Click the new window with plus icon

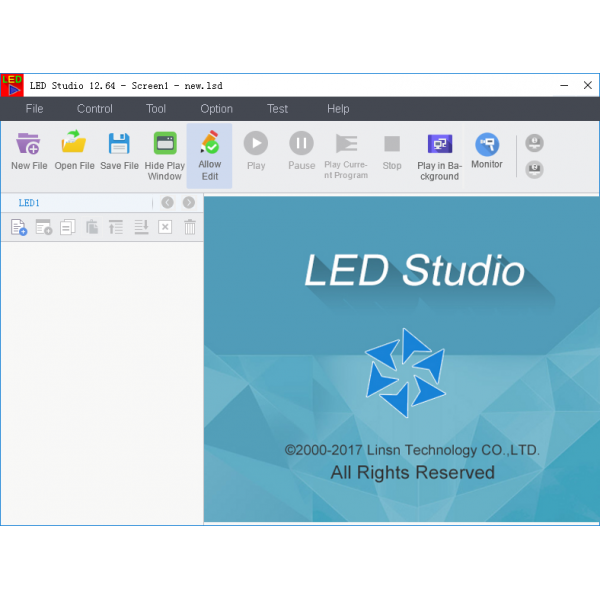click(x=44, y=227)
